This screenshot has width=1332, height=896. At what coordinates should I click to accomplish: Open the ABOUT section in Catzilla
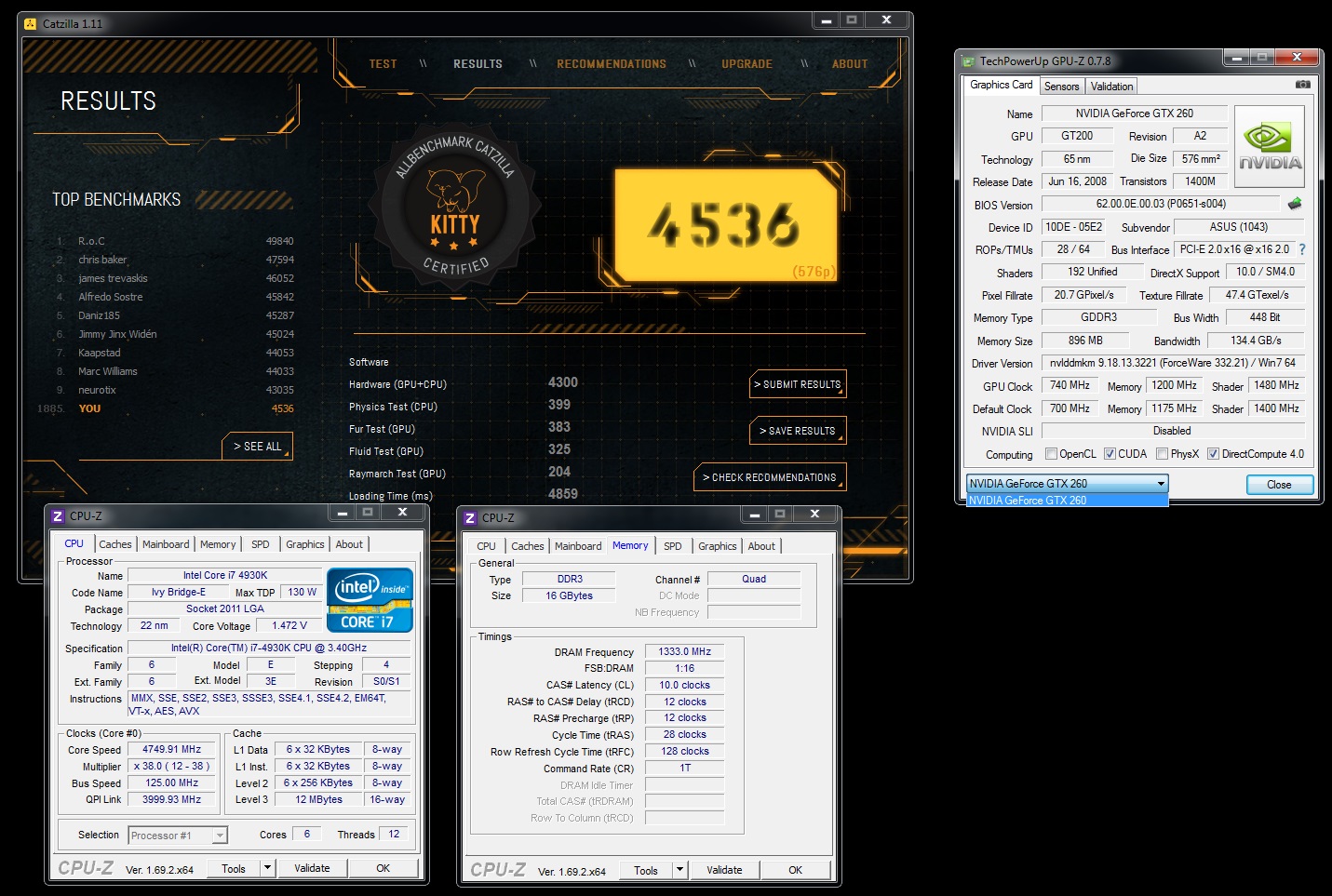[850, 64]
